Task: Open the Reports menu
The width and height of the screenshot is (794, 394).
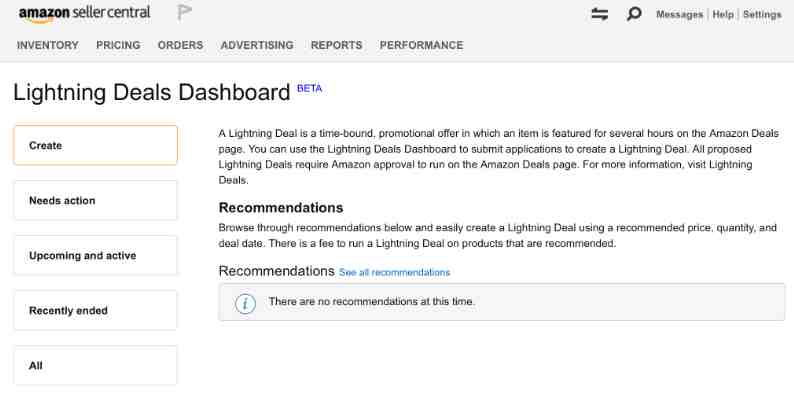Action: tap(337, 45)
